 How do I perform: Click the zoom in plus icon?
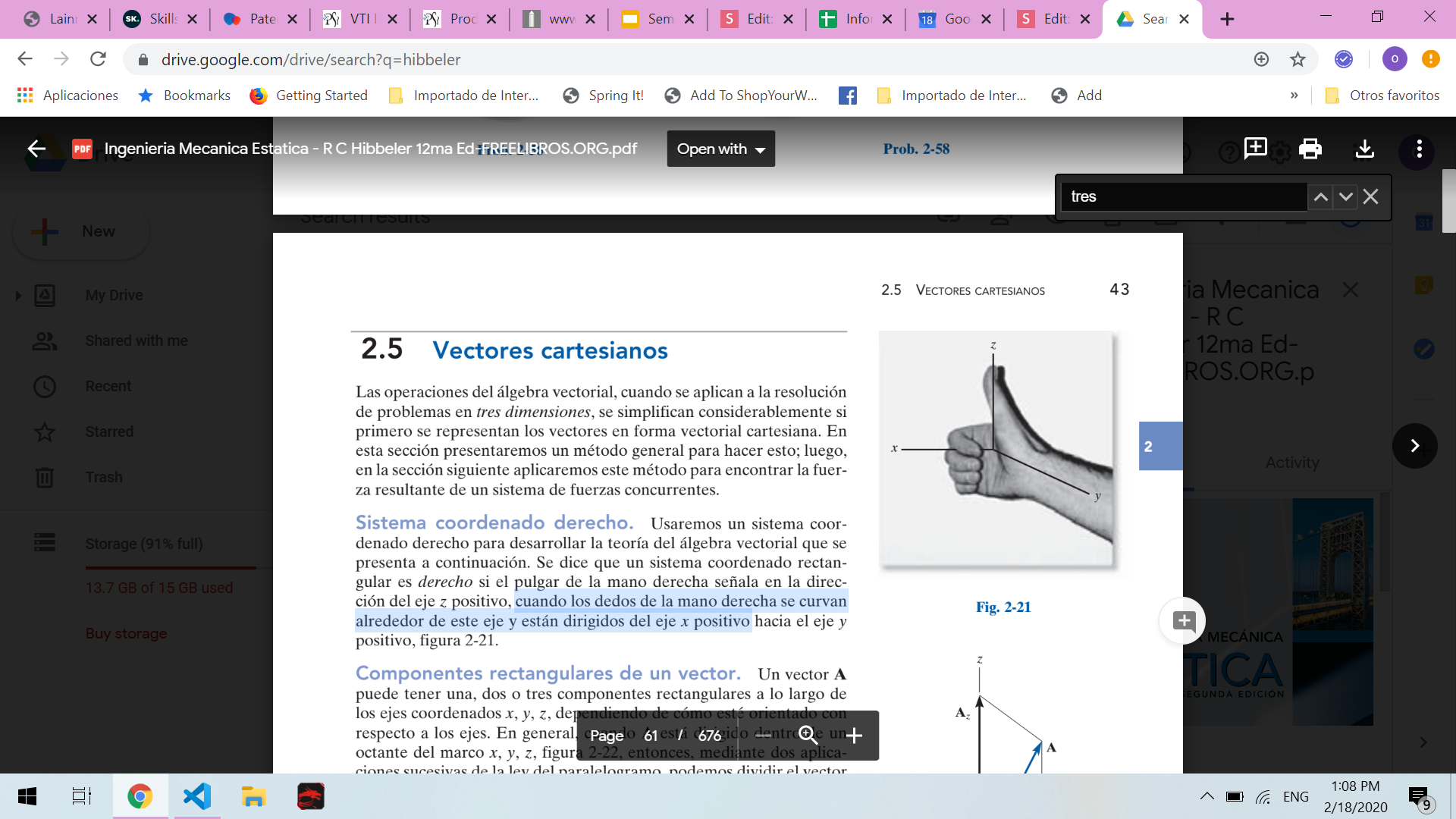[x=854, y=735]
